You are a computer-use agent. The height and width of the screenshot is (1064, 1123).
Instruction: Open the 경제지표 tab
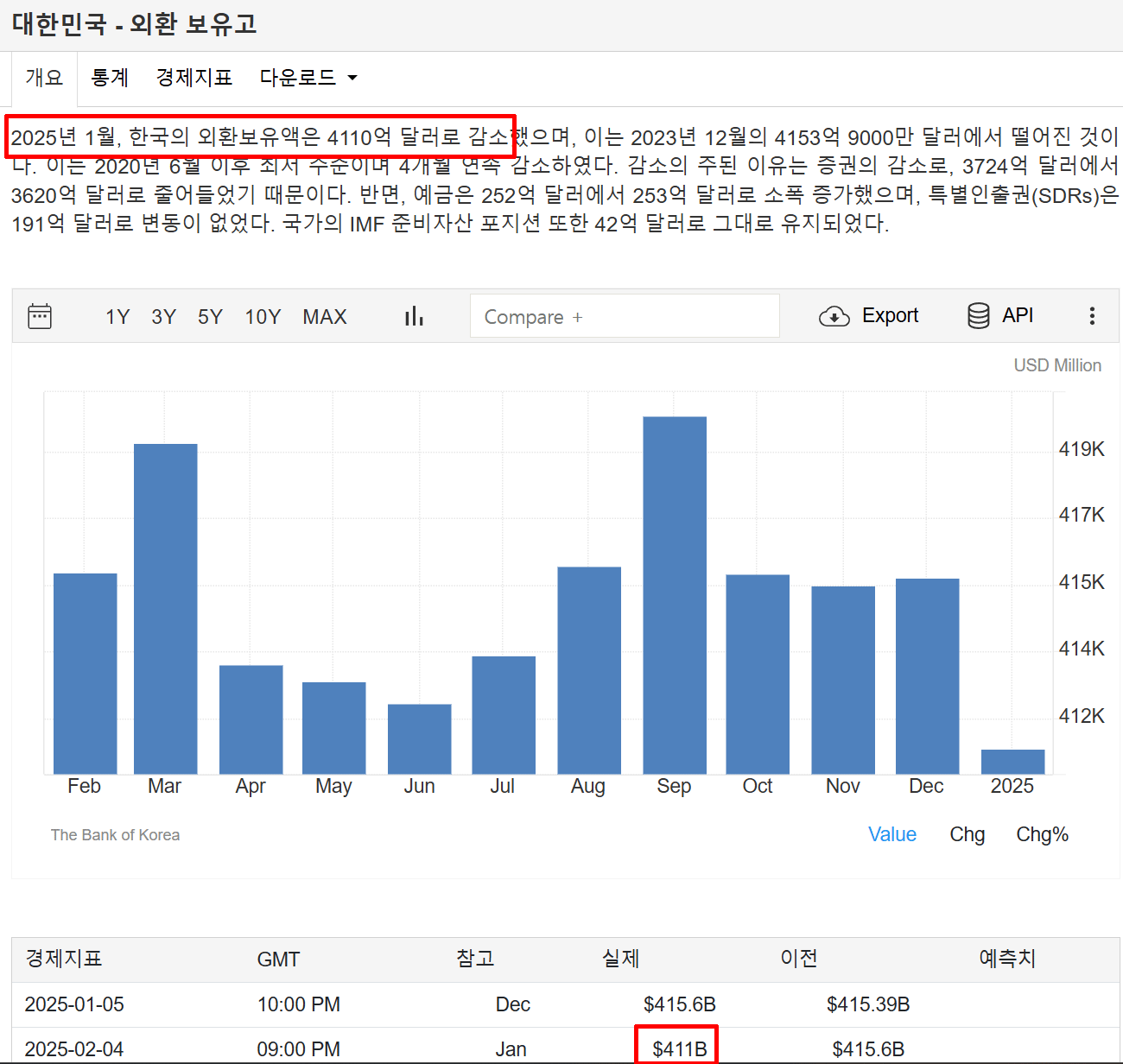point(194,78)
